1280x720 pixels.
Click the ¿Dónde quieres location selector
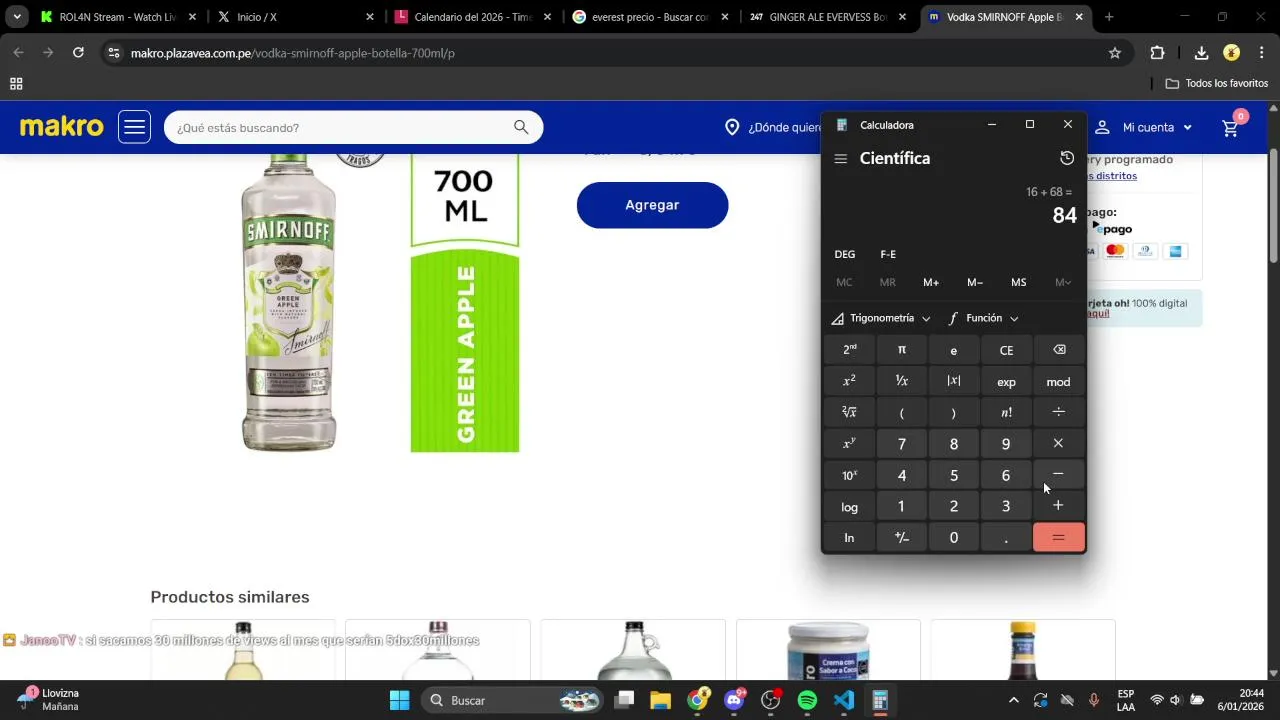pyautogui.click(x=772, y=127)
